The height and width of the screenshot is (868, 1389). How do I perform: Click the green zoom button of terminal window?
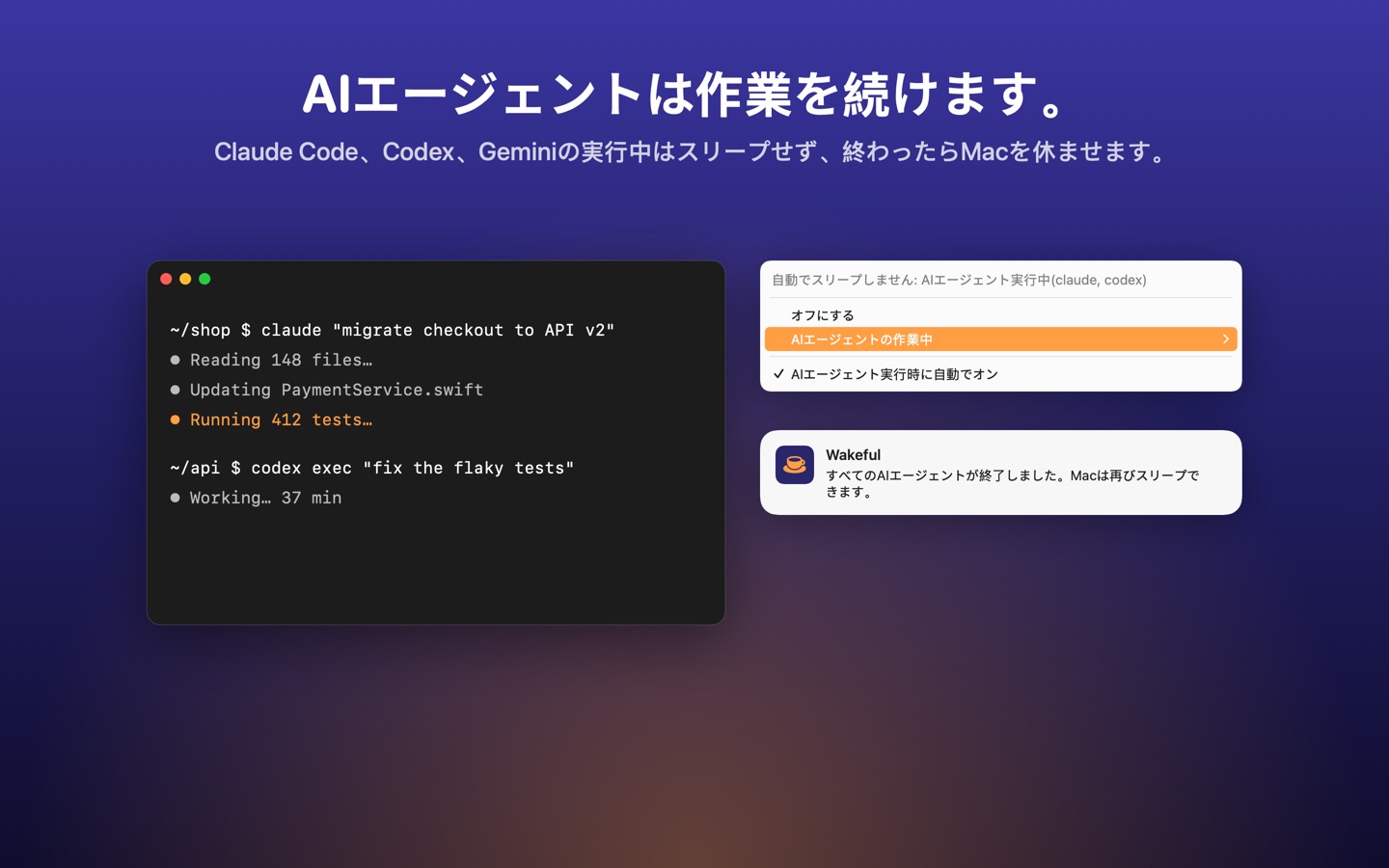pyautogui.click(x=204, y=279)
